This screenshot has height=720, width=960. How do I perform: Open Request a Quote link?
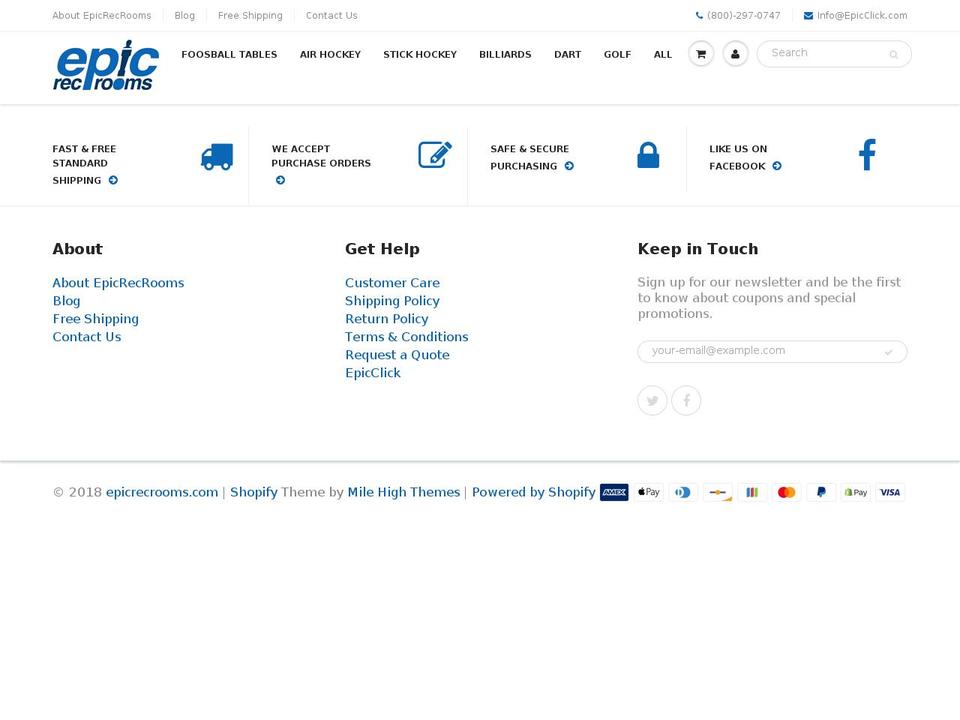tap(397, 355)
